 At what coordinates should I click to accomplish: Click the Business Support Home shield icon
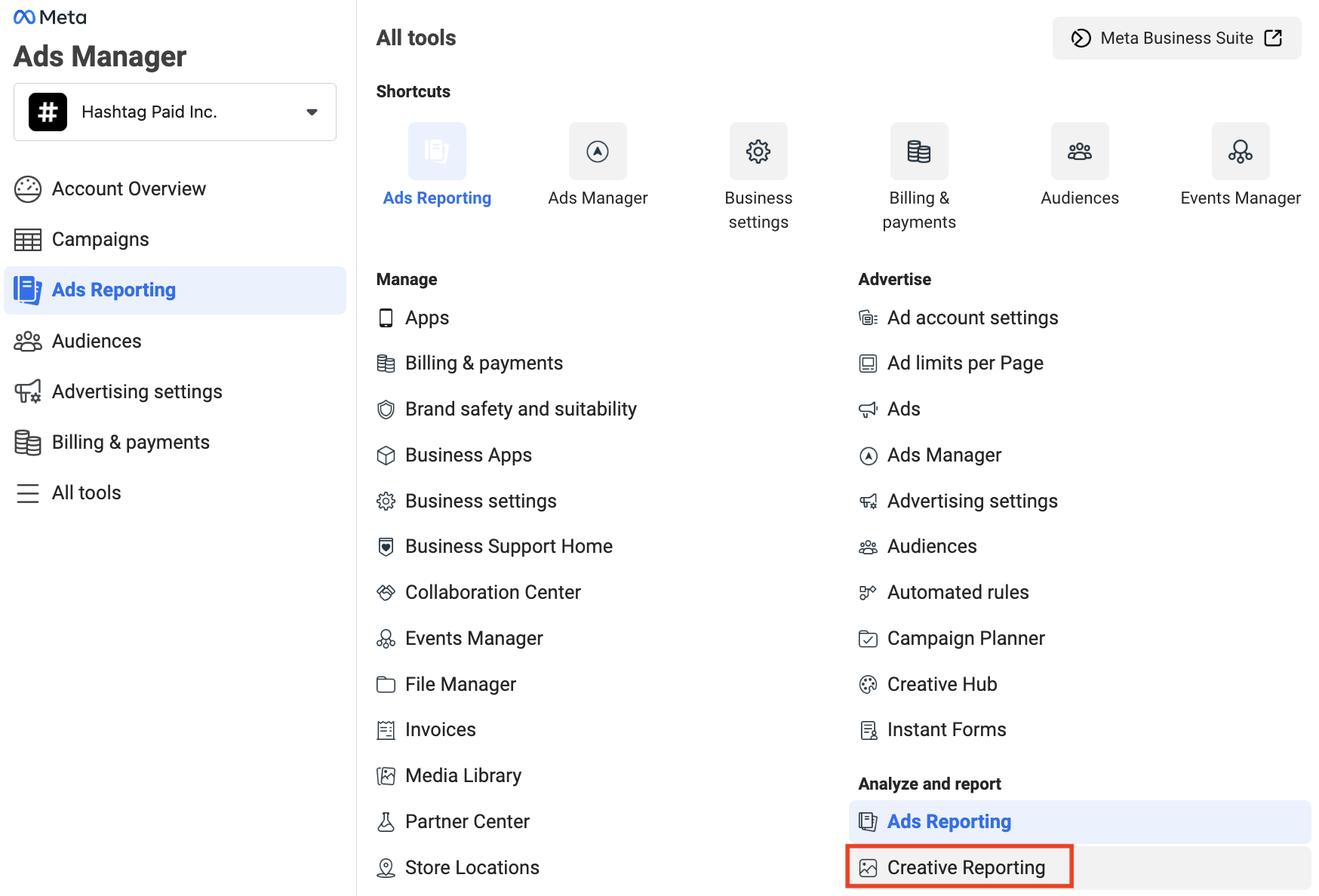pyautogui.click(x=386, y=547)
